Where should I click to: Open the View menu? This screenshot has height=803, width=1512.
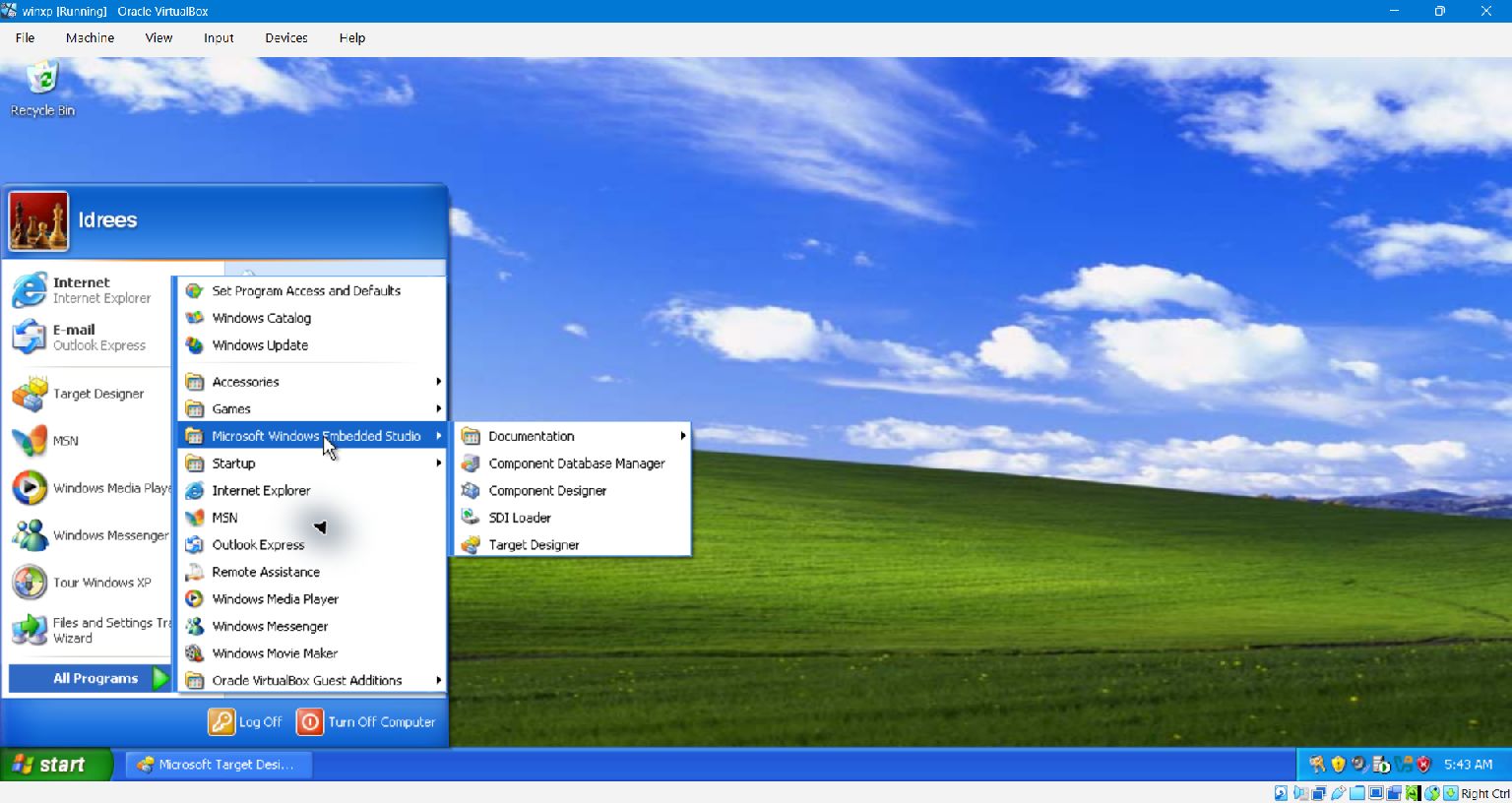158,38
